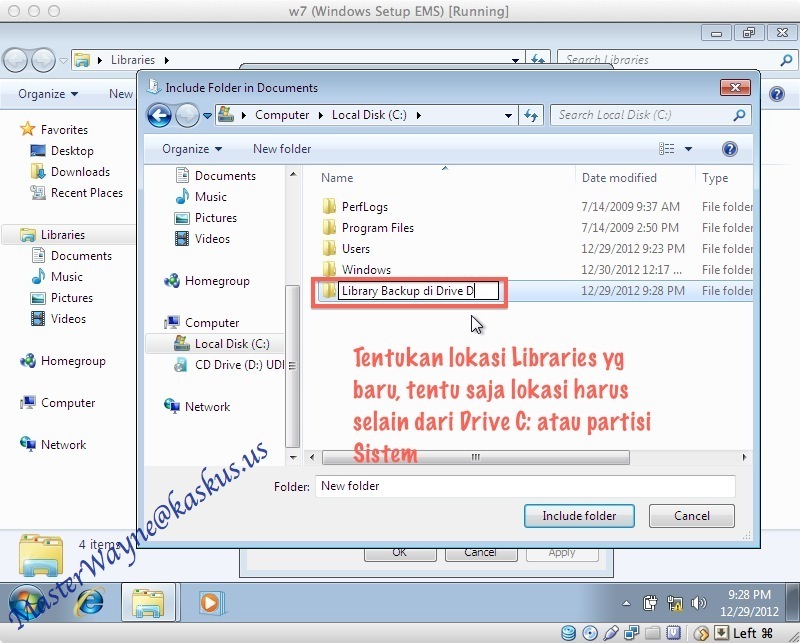
Task: Cancel the Include Folder dialog
Action: point(692,516)
